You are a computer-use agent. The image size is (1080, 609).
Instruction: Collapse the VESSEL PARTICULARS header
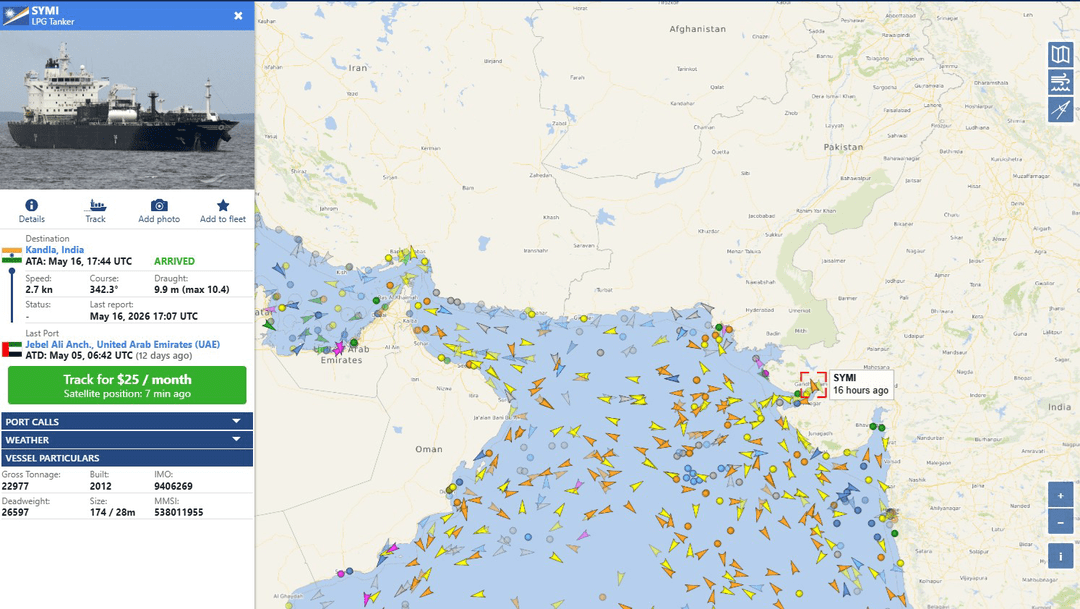(127, 457)
